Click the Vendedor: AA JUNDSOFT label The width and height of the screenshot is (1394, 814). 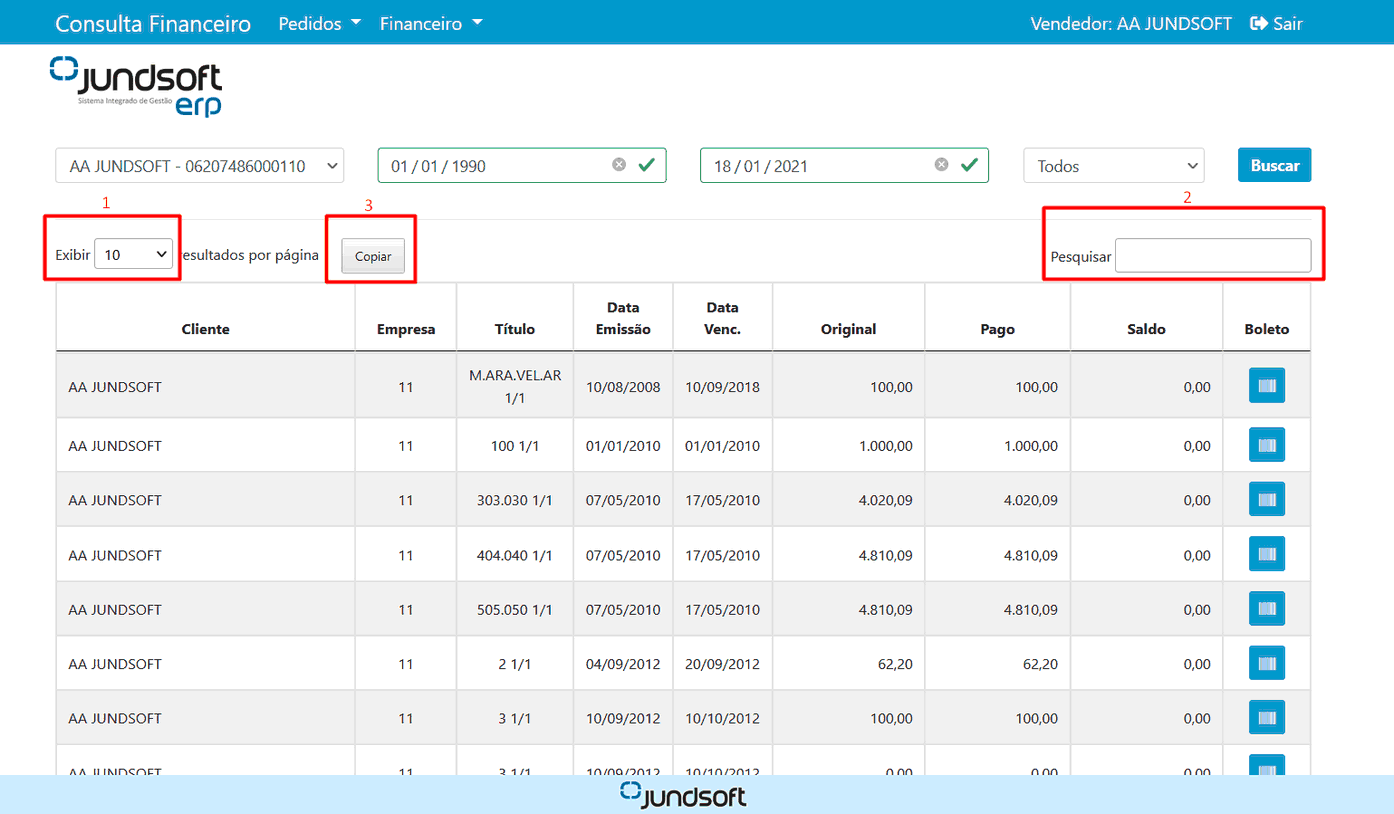click(1131, 23)
